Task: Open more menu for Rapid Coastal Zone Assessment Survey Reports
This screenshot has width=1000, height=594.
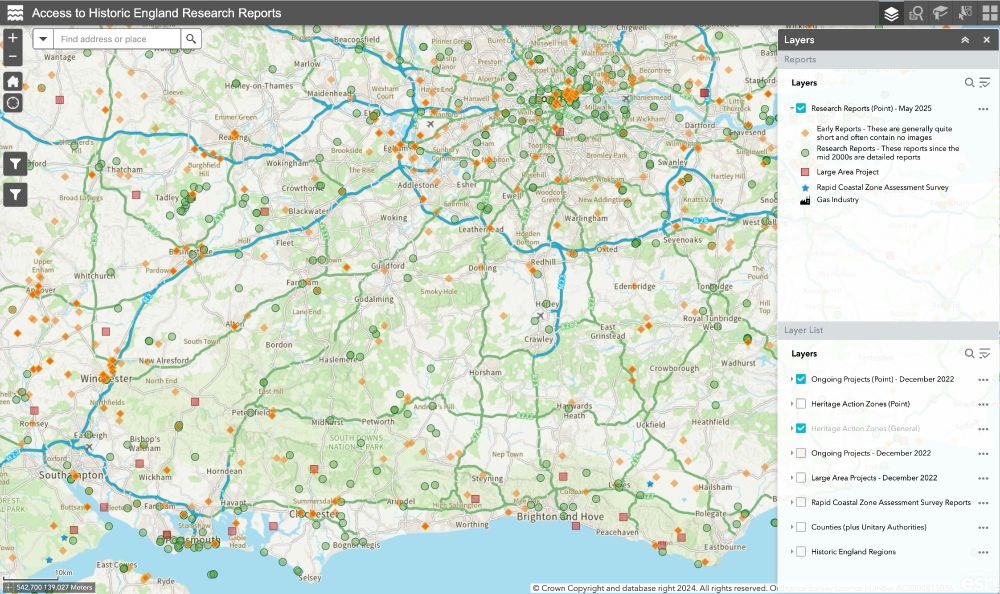Action: coord(983,503)
